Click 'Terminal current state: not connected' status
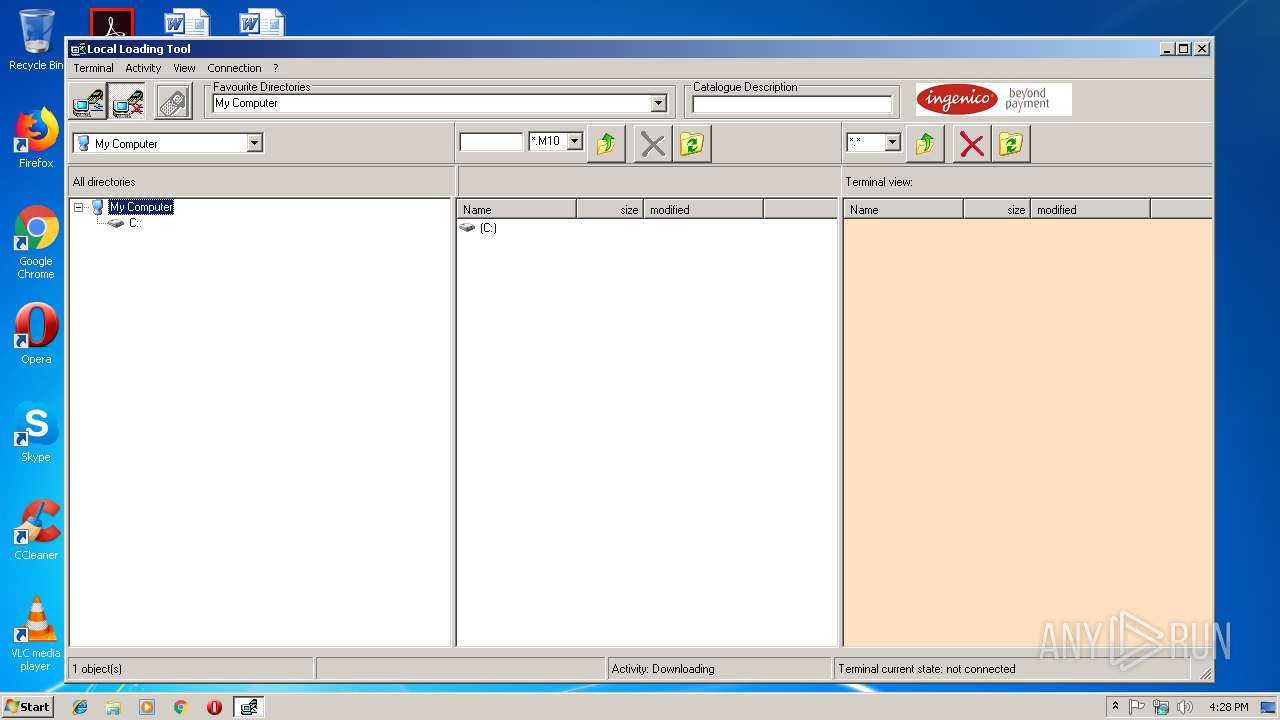 click(927, 669)
